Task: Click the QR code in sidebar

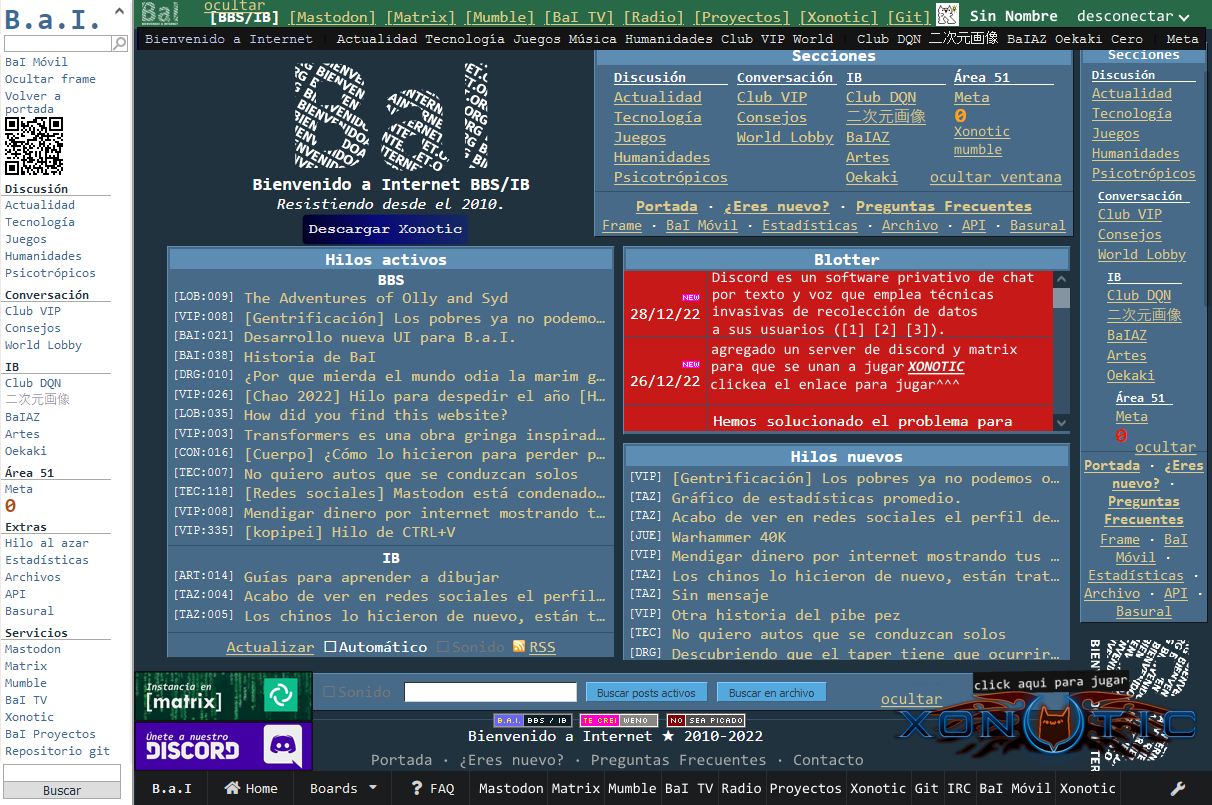Action: pos(34,146)
